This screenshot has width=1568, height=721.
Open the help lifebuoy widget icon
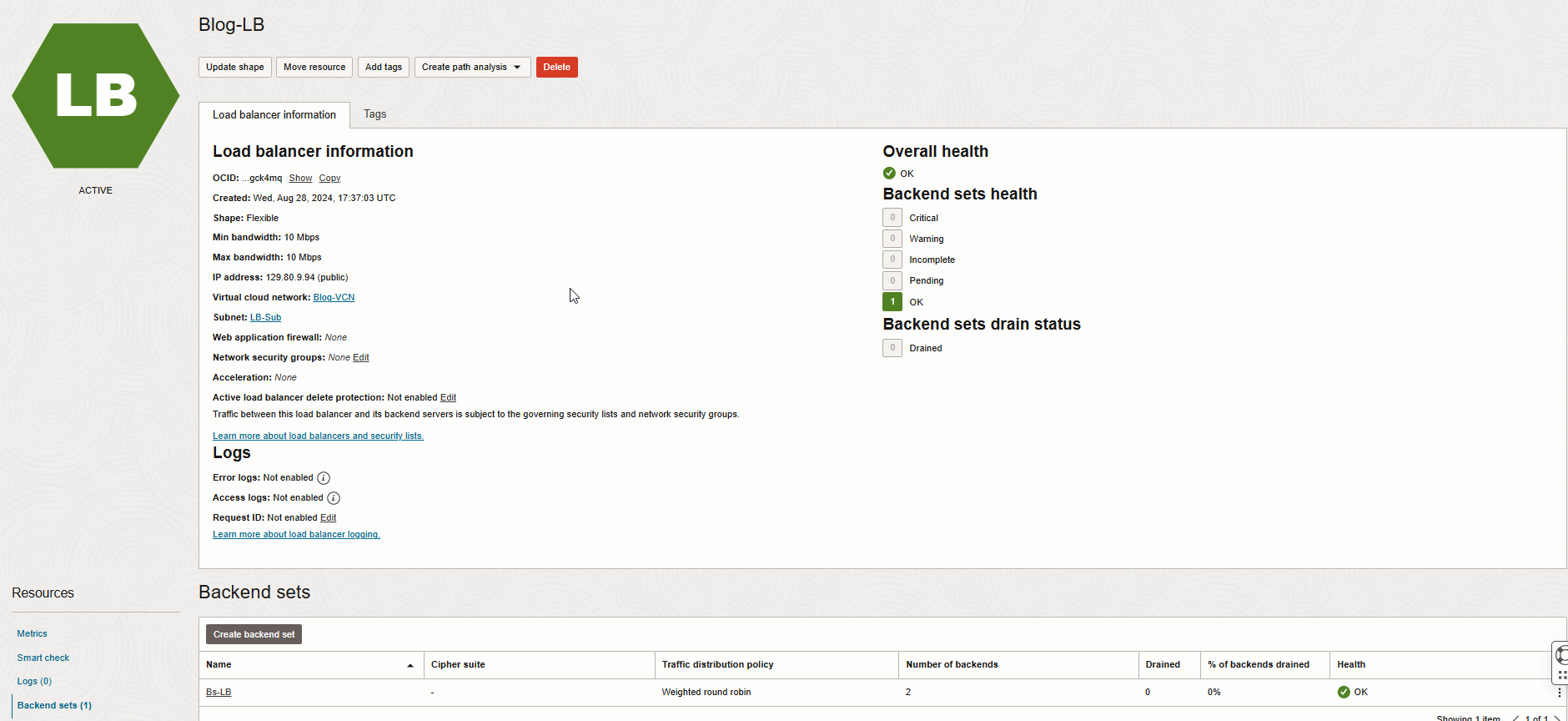[1561, 655]
